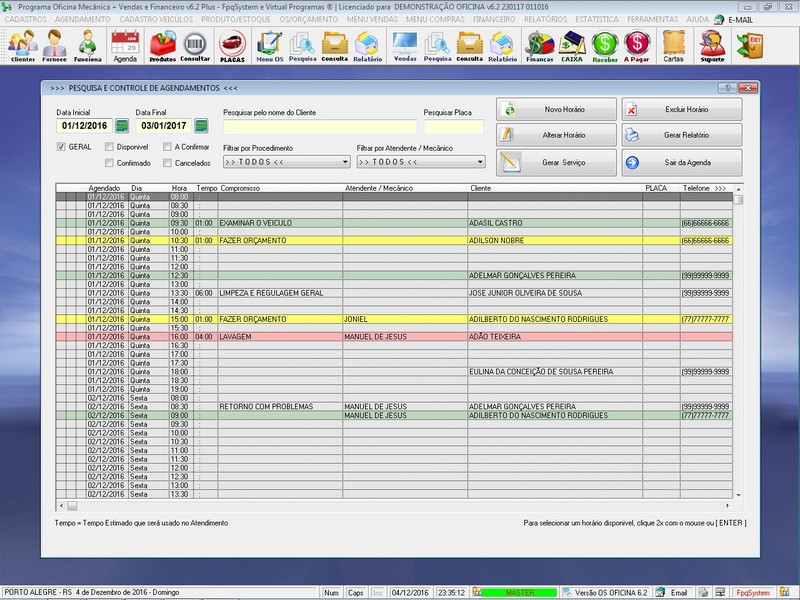Screen dimensions: 800x600
Task: Select LIMPEZA E REGULAGEM GERAL row
Action: (x=394, y=293)
